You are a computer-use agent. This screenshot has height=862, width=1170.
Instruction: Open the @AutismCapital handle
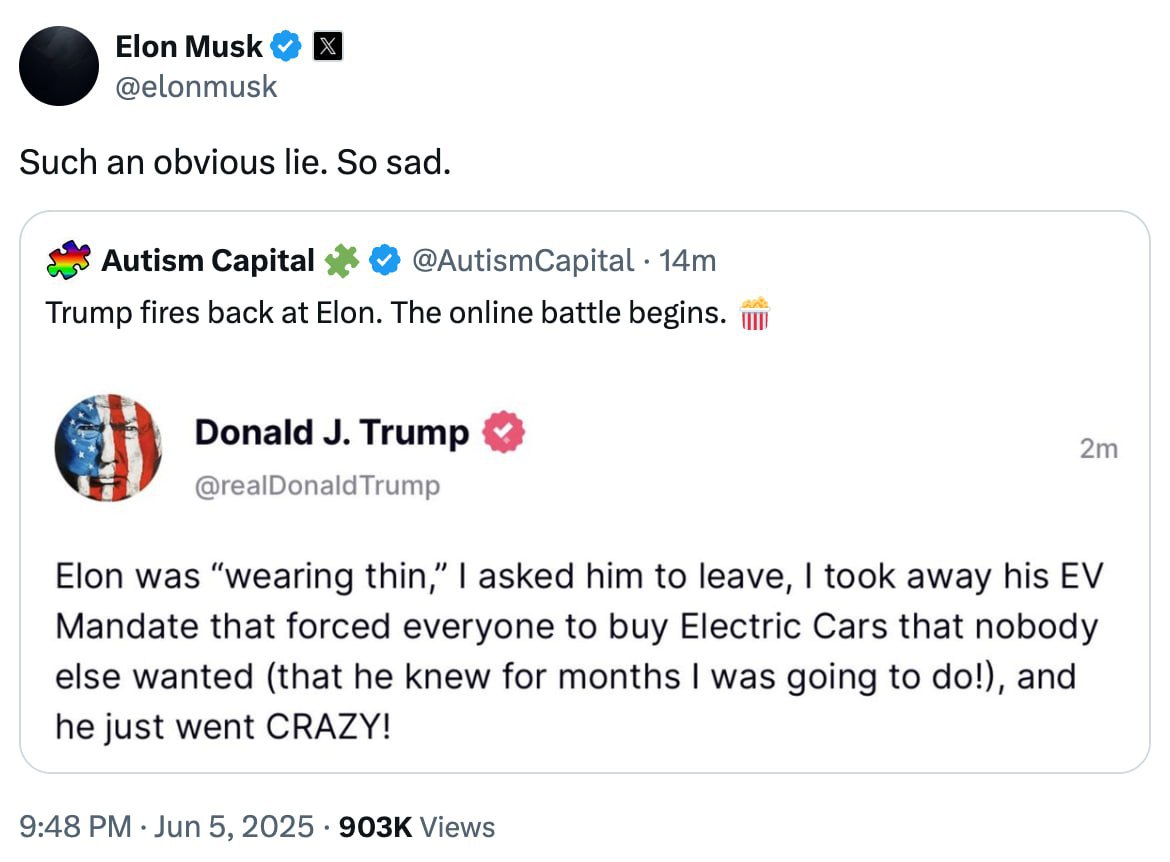523,261
